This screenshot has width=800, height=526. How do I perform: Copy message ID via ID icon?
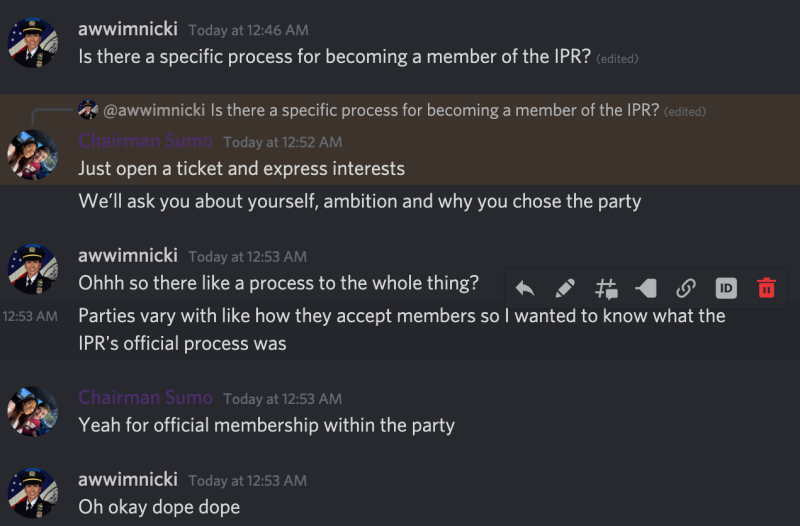coord(726,289)
